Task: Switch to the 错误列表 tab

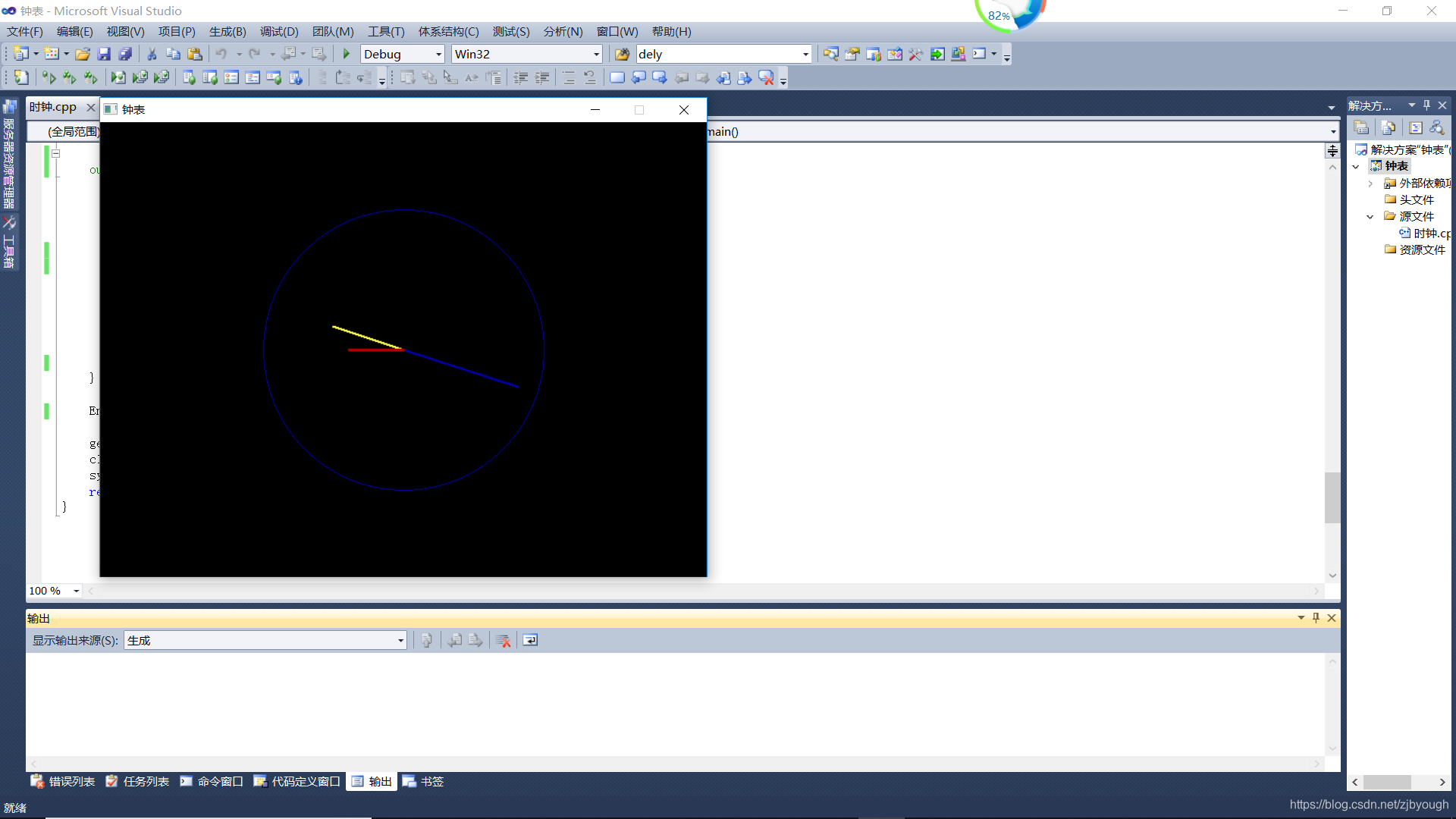Action: pyautogui.click(x=63, y=781)
